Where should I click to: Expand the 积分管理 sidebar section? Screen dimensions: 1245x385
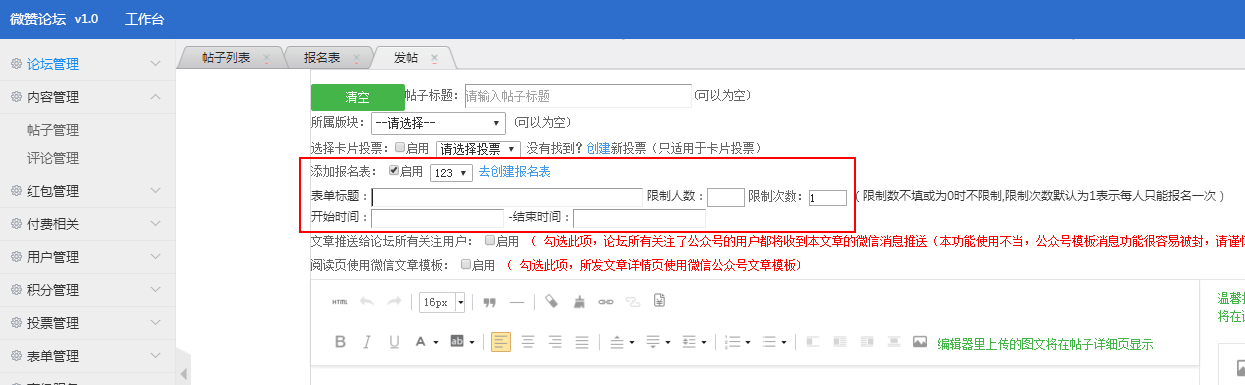click(88, 290)
